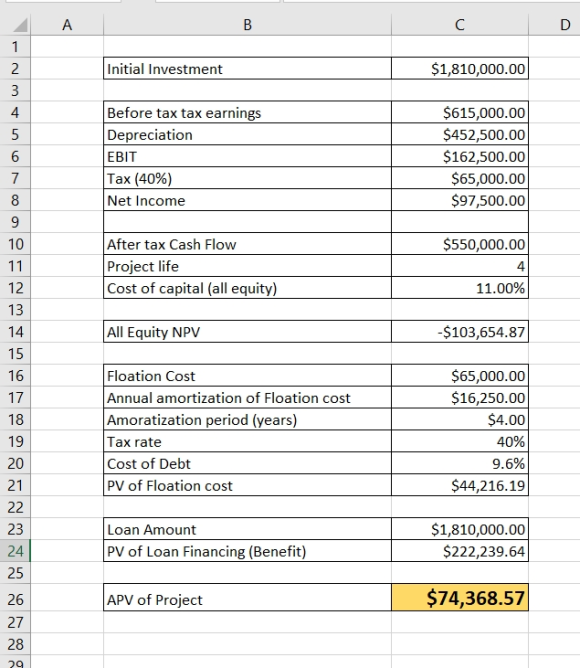This screenshot has height=668, width=580.
Task: Click the Initial Investment value cell
Action: pos(460,69)
